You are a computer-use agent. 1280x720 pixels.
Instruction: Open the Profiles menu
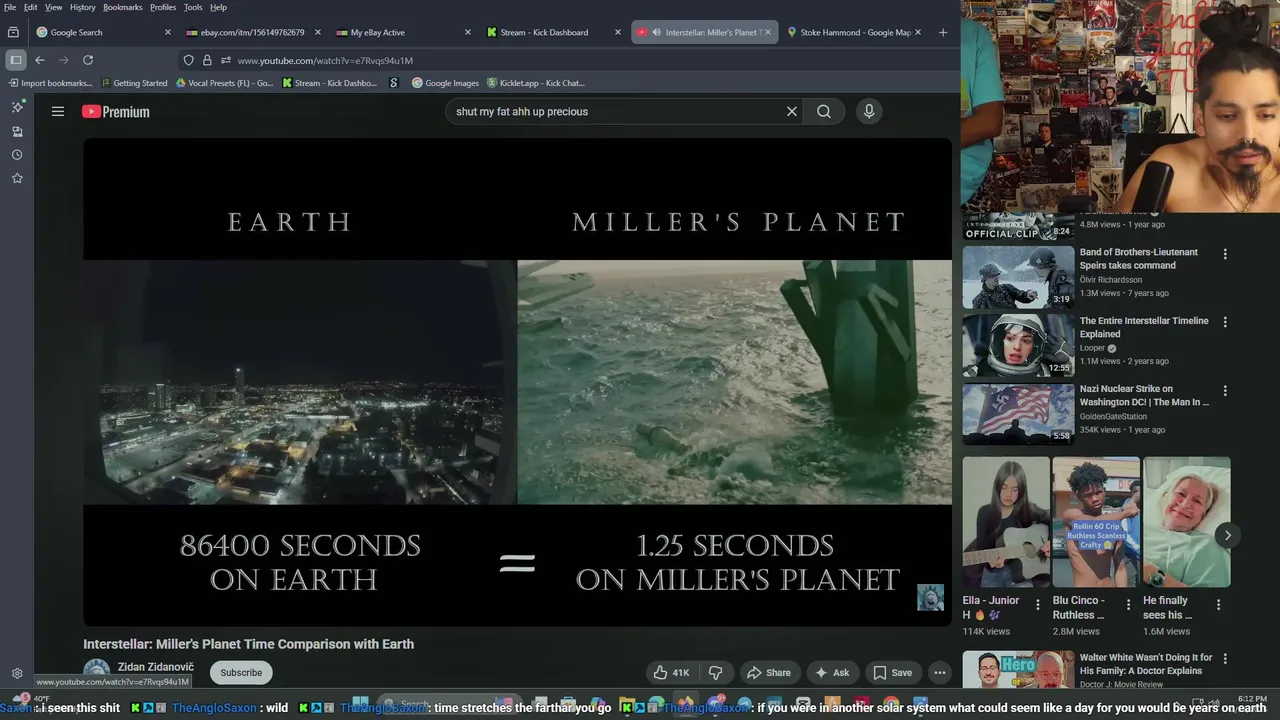point(163,7)
